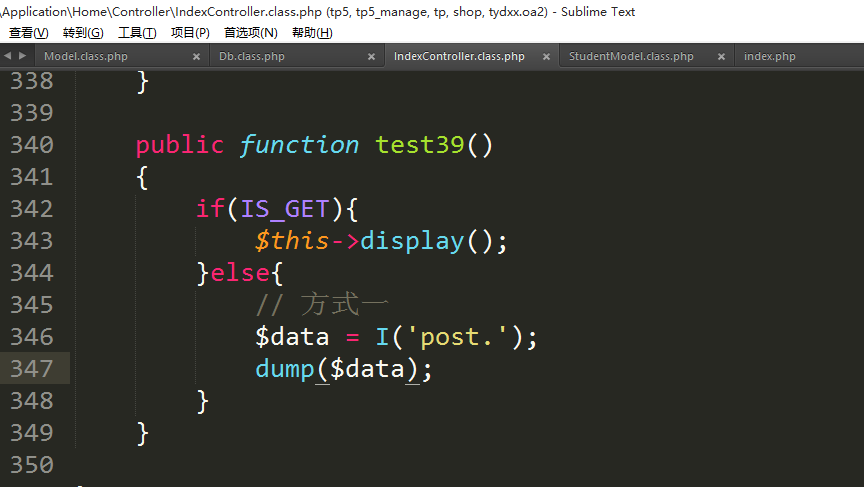
Task: Switch to the Model.class.php tab
Action: [86, 57]
